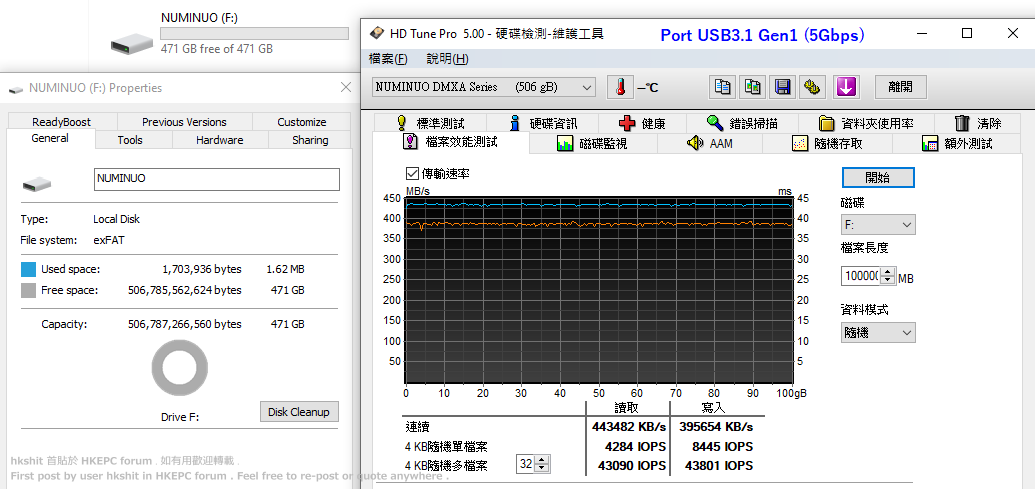Viewport: 1035px width, 489px height.
Task: Open the 磁碟監視 disk monitor tab
Action: coord(591,143)
